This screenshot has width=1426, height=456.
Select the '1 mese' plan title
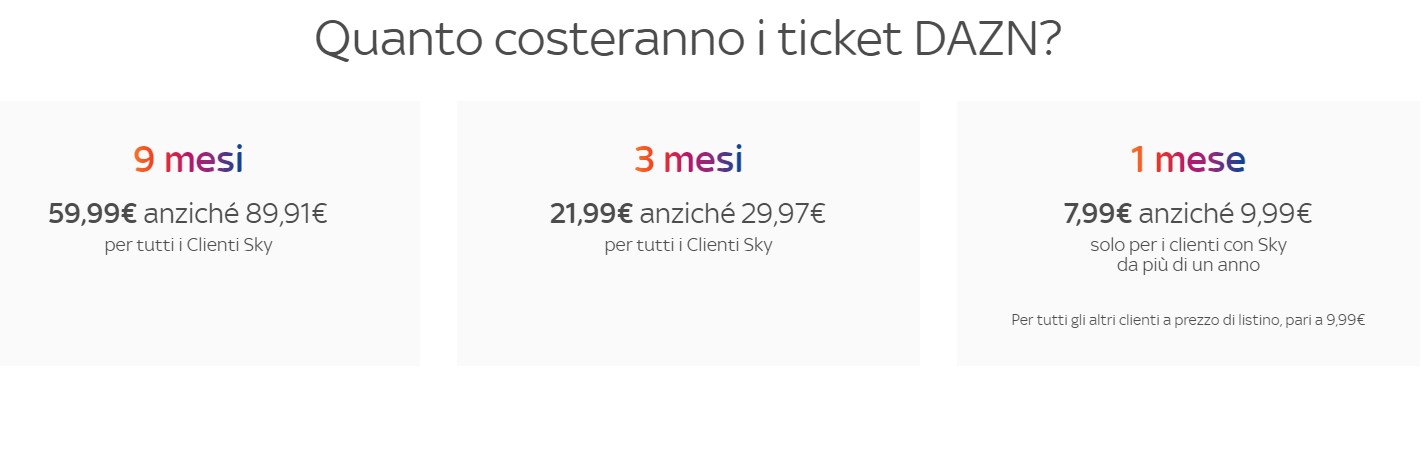[x=1188, y=159]
